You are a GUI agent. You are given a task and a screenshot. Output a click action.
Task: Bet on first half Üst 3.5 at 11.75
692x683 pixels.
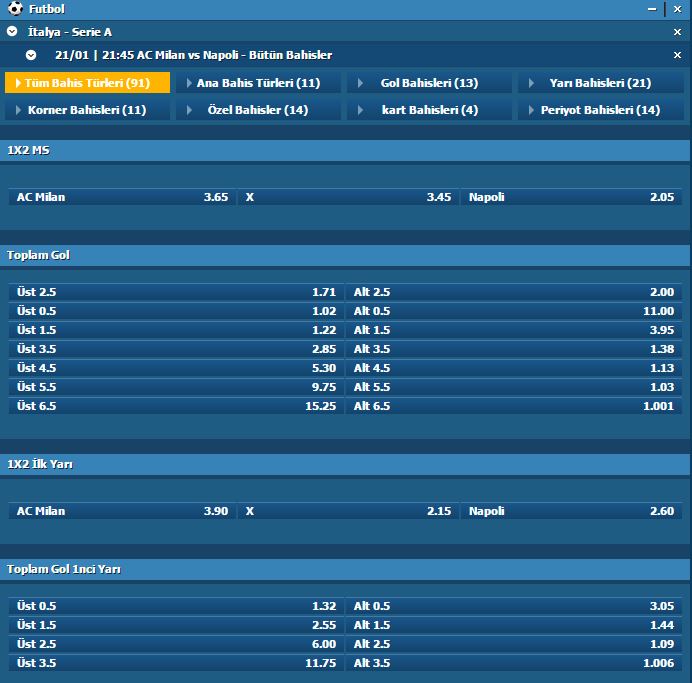point(176,663)
